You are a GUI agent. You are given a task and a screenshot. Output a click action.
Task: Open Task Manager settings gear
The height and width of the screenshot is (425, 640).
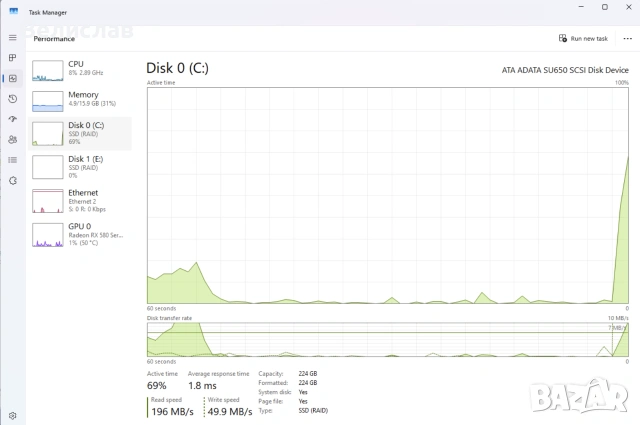13,416
